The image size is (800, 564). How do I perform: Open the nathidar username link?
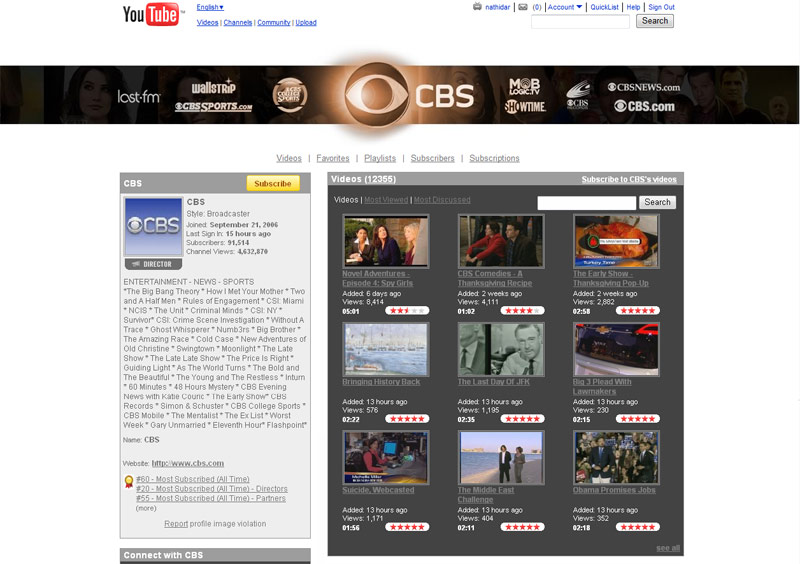[497, 7]
